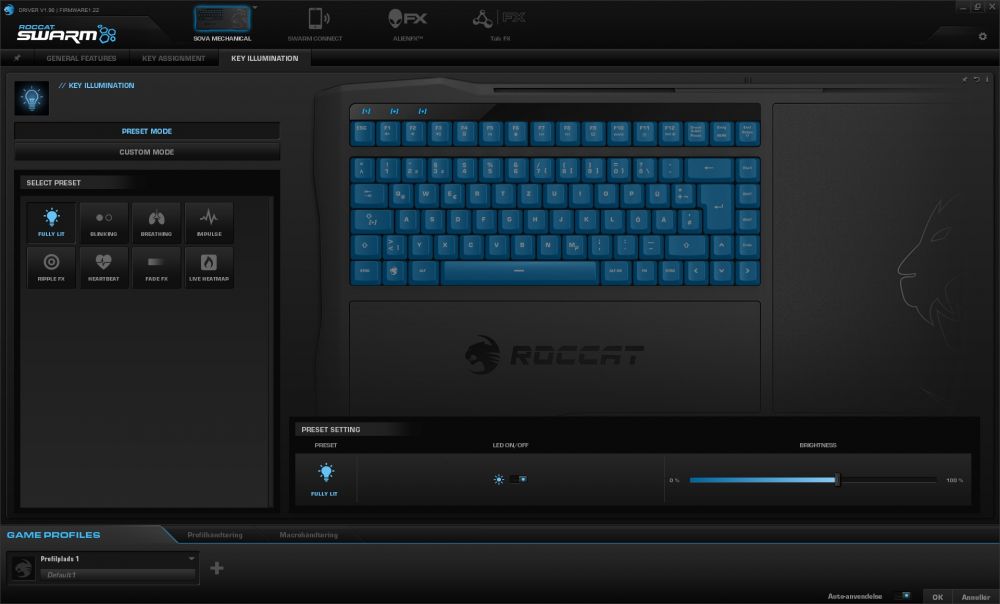Click the ESC key on keyboard preview

click(362, 133)
